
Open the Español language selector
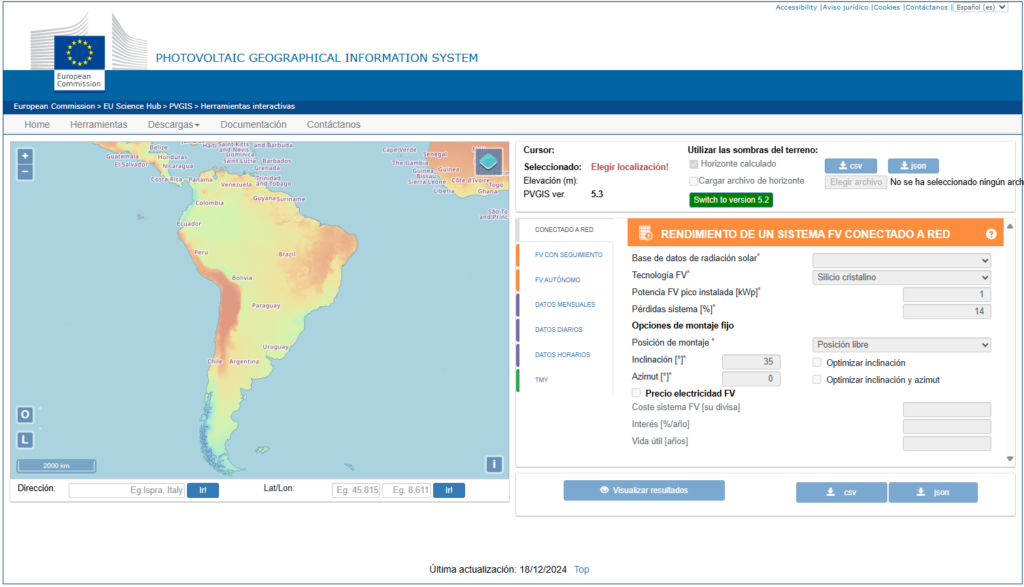coord(980,7)
